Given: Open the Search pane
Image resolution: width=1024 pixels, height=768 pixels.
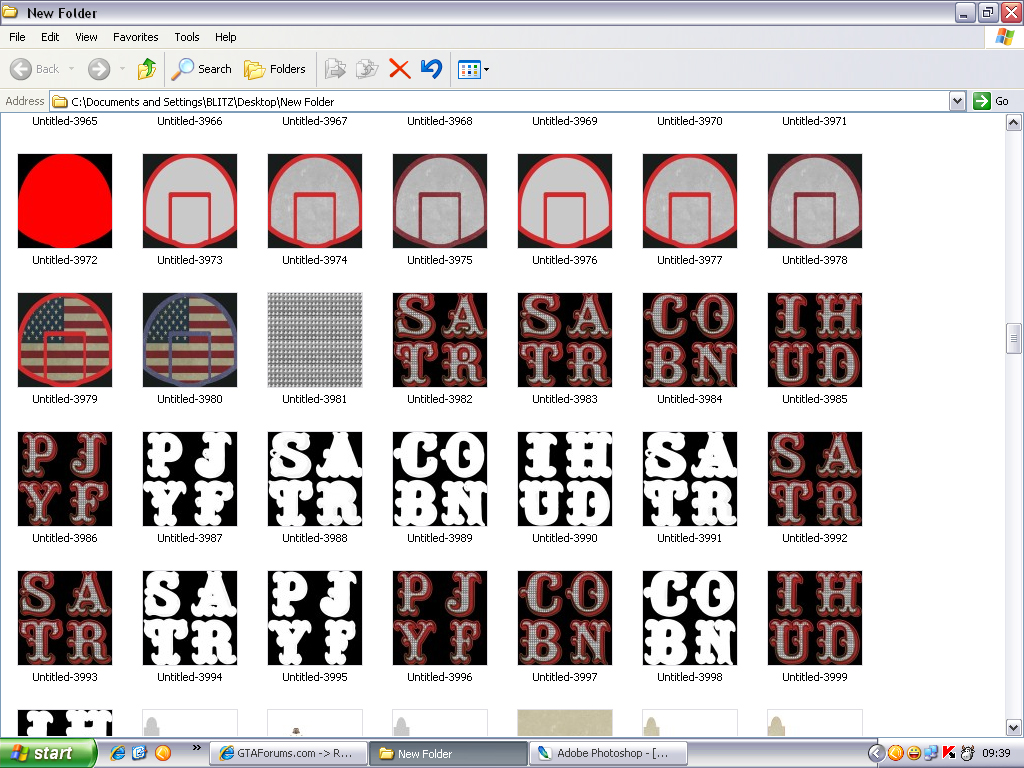Looking at the screenshot, I should (x=201, y=69).
